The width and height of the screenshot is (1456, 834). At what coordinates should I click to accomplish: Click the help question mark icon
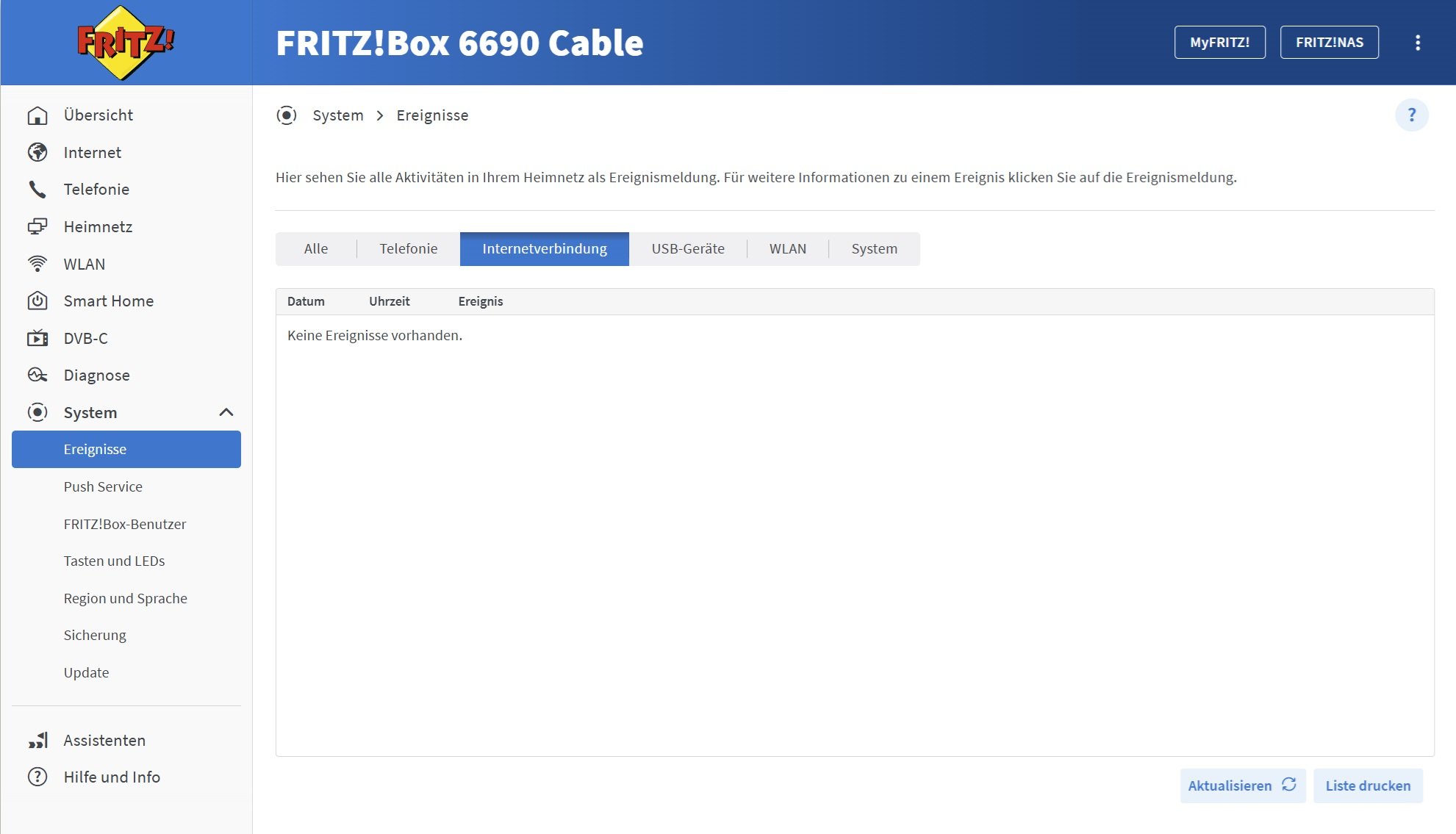(x=1411, y=115)
